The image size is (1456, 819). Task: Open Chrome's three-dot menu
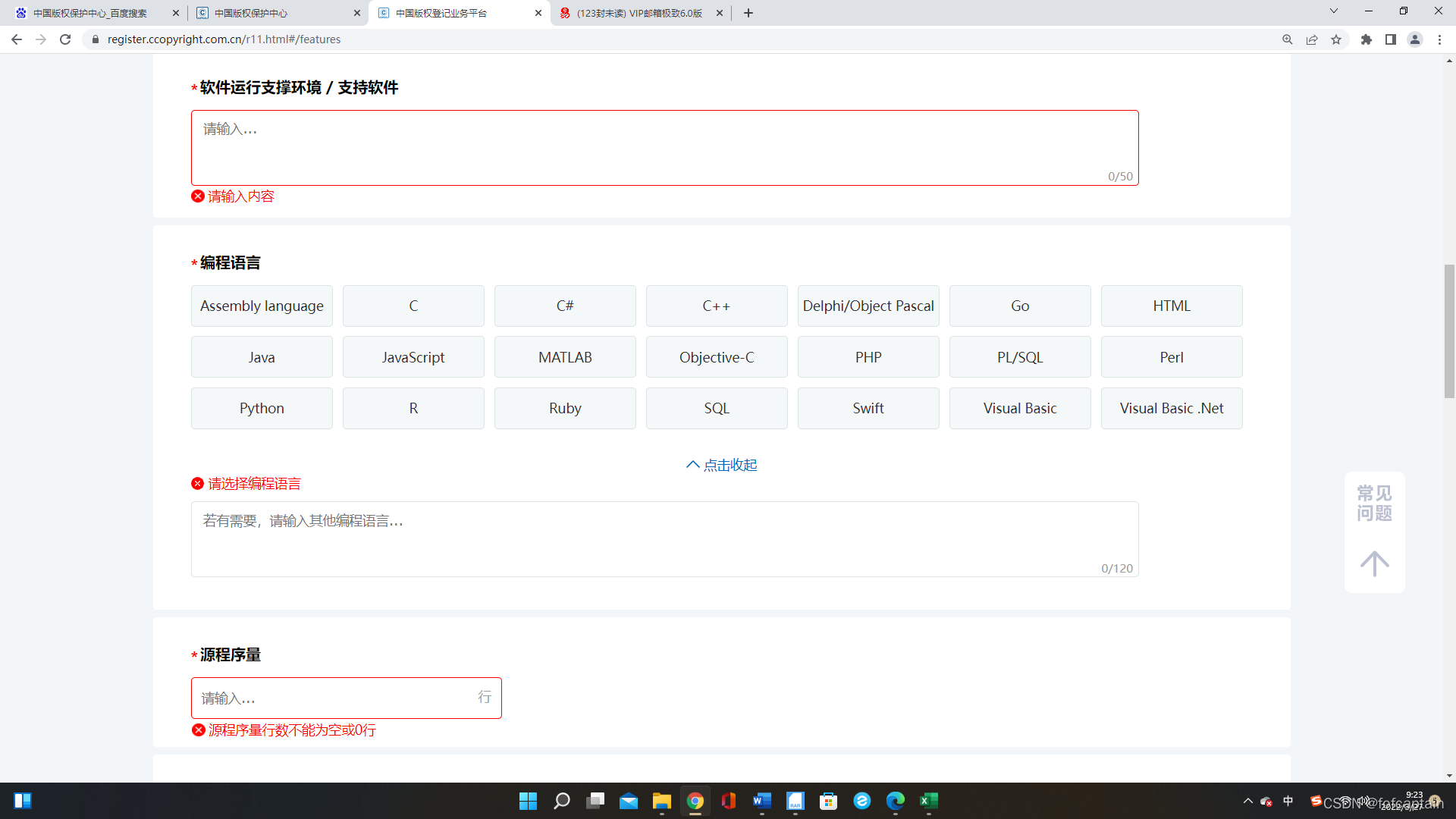[1439, 39]
